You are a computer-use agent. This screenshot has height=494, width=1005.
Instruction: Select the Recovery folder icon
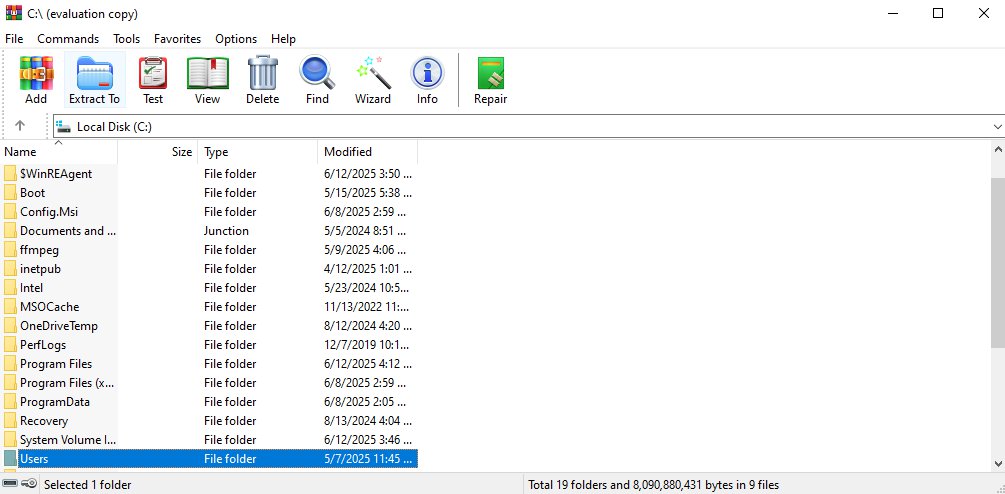click(10, 421)
